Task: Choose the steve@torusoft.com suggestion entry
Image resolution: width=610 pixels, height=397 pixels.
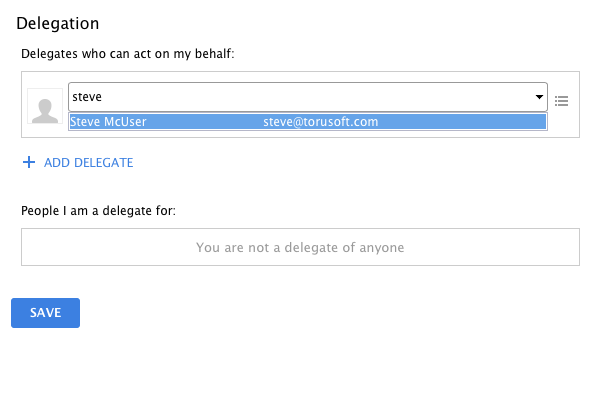Action: [321, 122]
